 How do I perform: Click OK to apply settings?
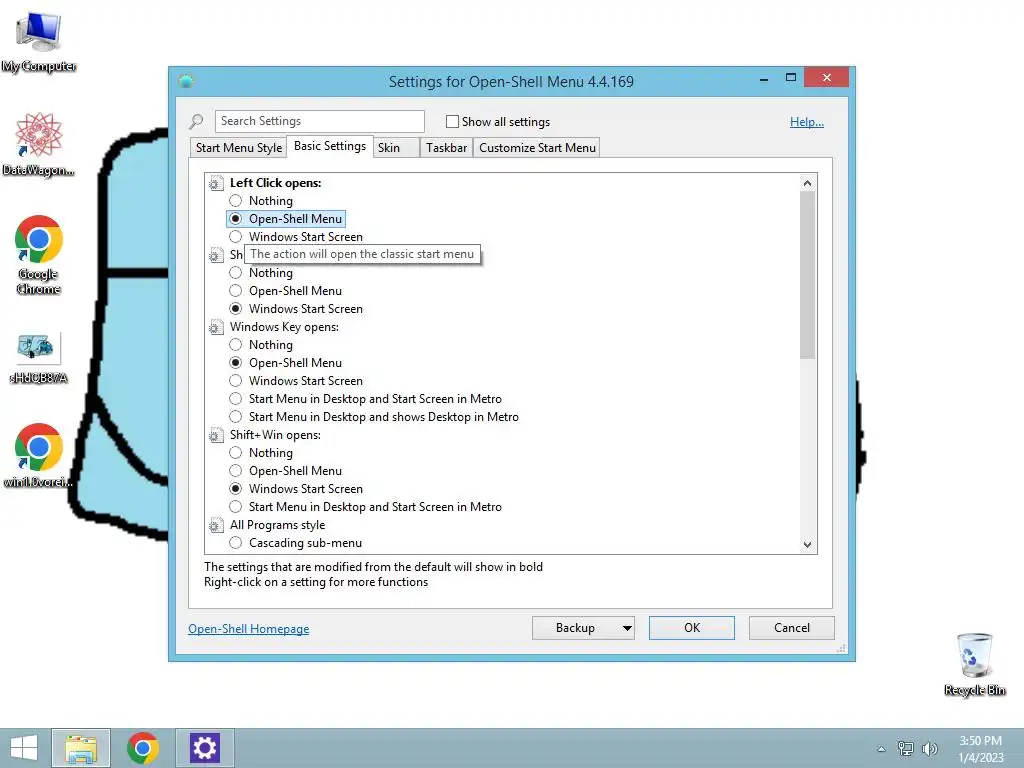692,628
